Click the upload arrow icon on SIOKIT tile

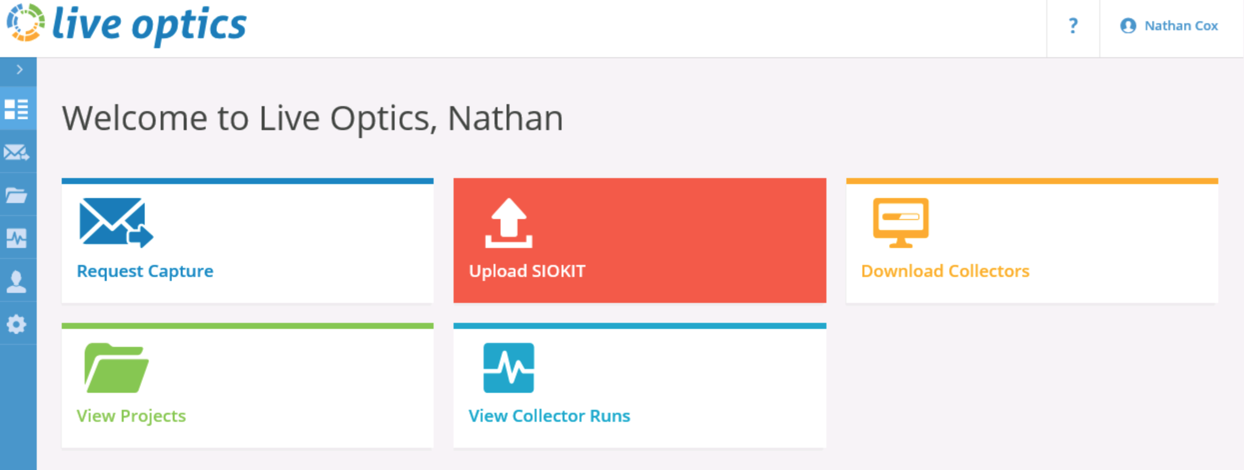click(x=509, y=223)
